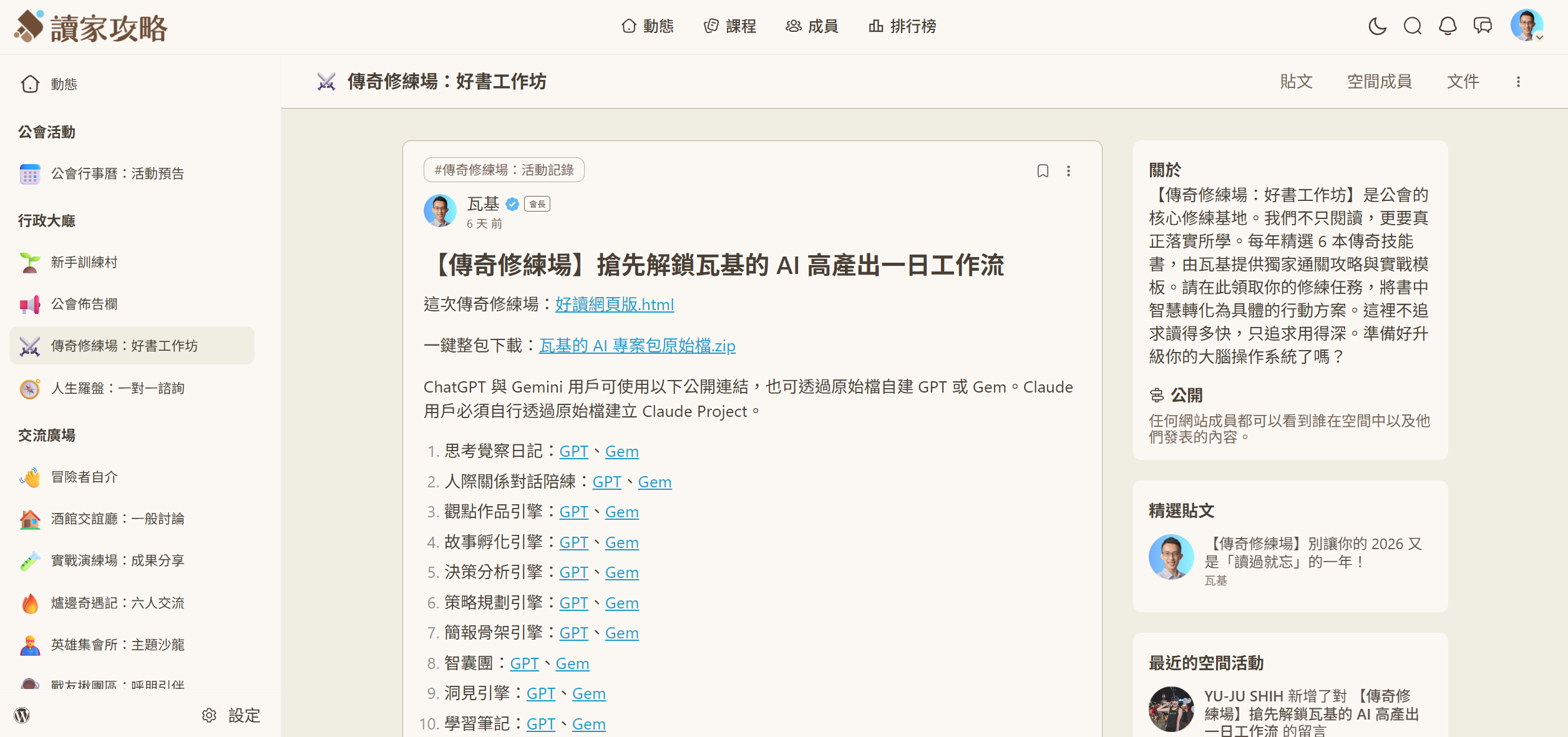Open the GPT link for 智囊團
The image size is (1568, 737).
tap(524, 663)
